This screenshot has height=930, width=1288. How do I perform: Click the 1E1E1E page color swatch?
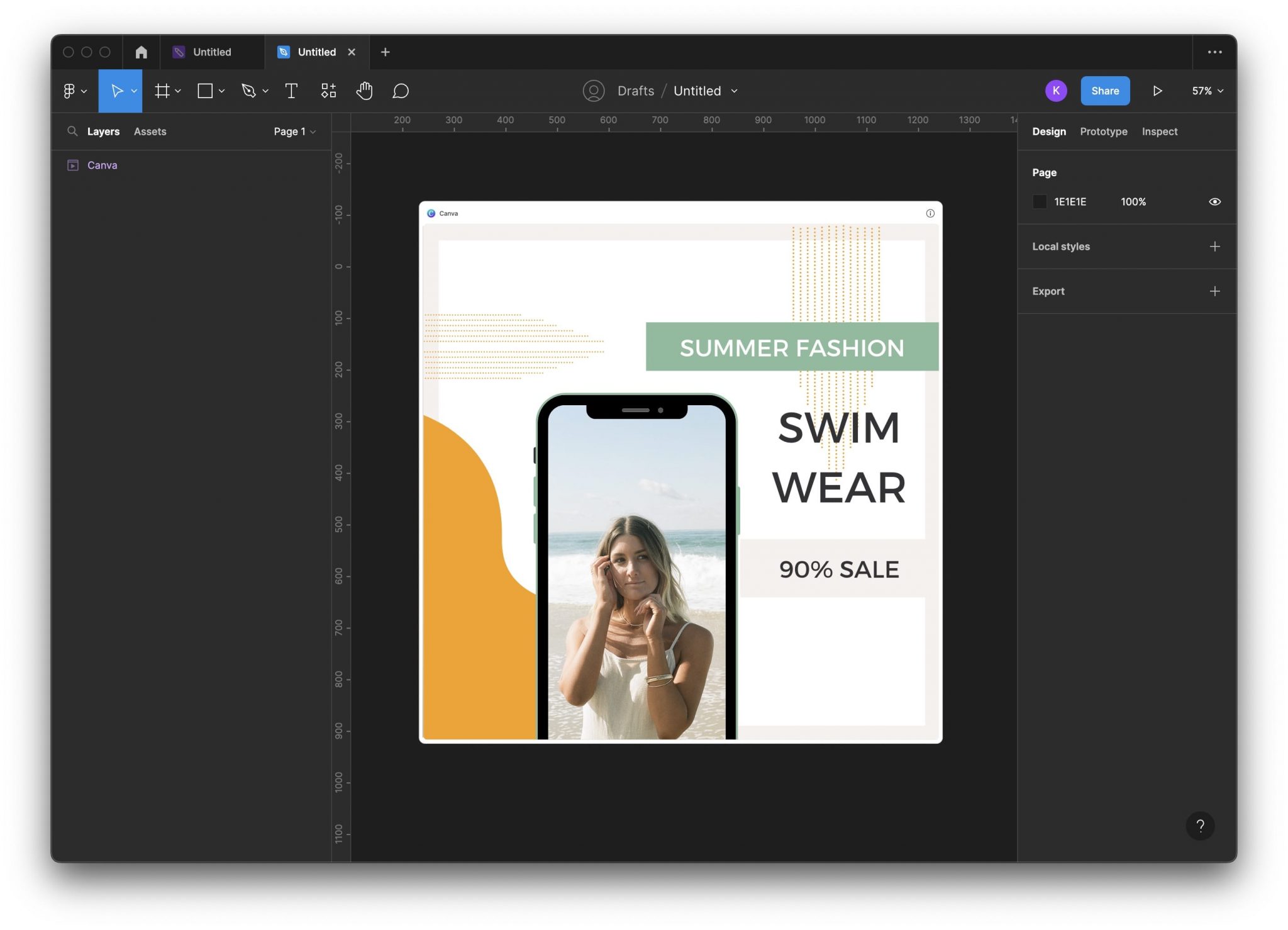[x=1040, y=201]
